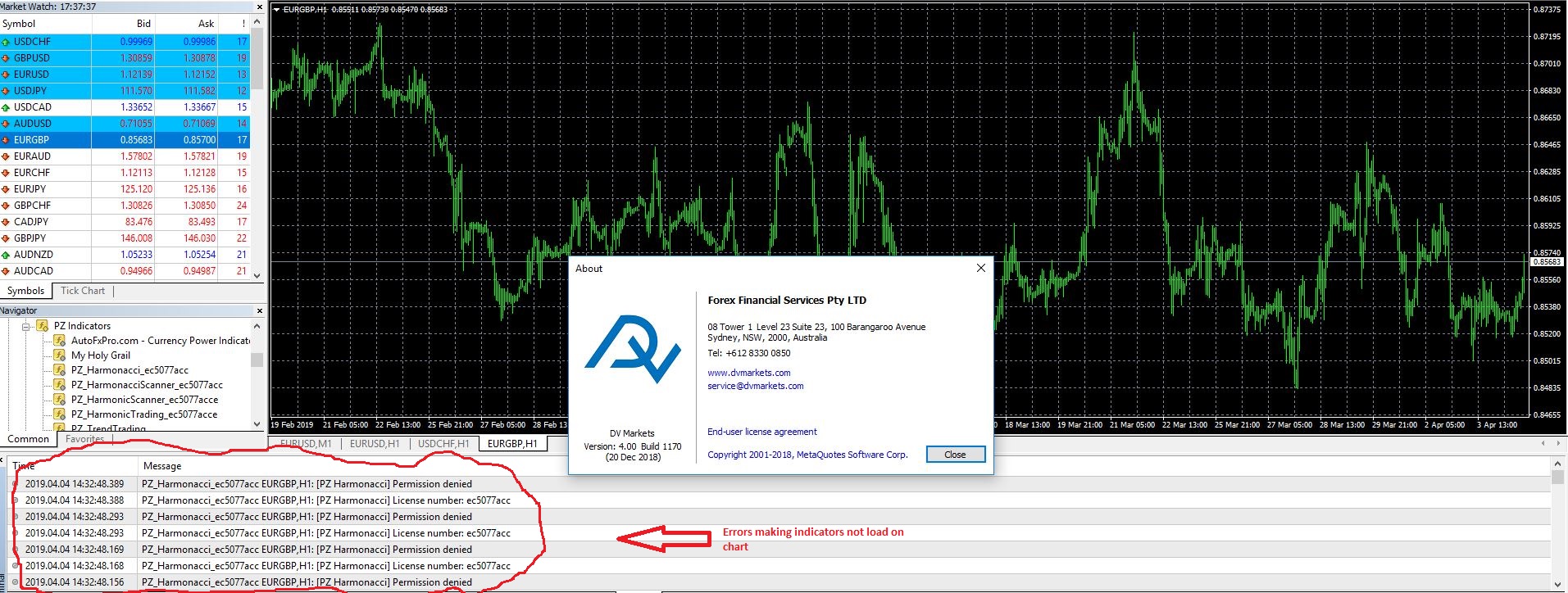Screen dimensions: 1568x593
Task: Click the journal log scrollbar up arrow
Action: 1558,464
